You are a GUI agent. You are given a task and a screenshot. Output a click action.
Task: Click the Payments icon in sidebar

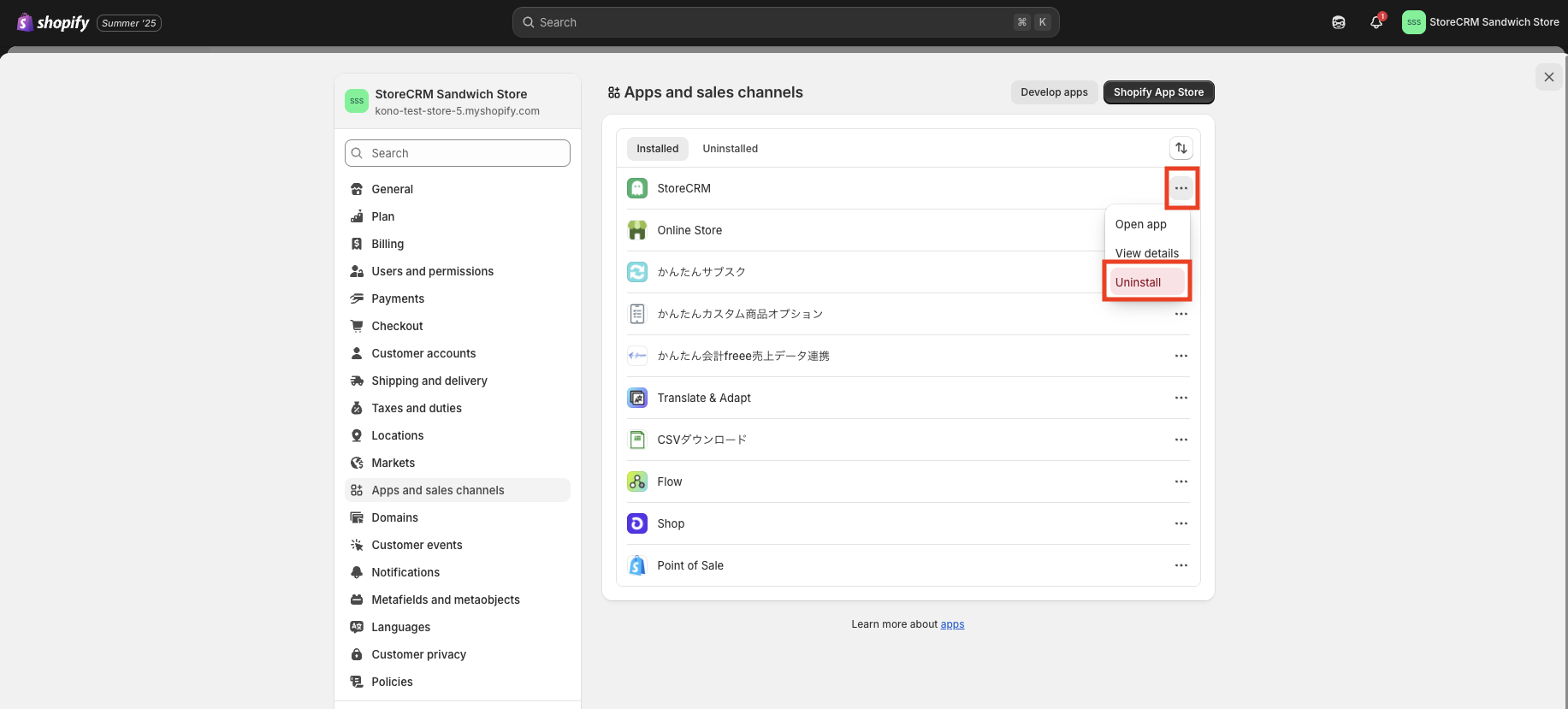tap(357, 298)
